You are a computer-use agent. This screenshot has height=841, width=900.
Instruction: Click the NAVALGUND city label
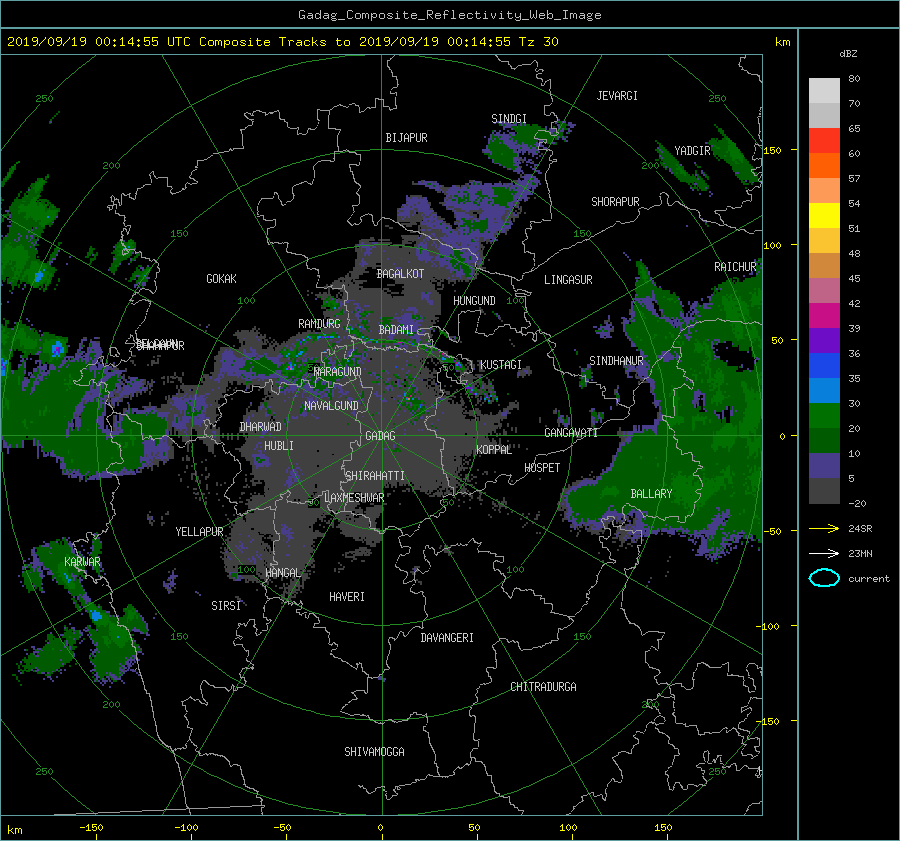pos(331,406)
